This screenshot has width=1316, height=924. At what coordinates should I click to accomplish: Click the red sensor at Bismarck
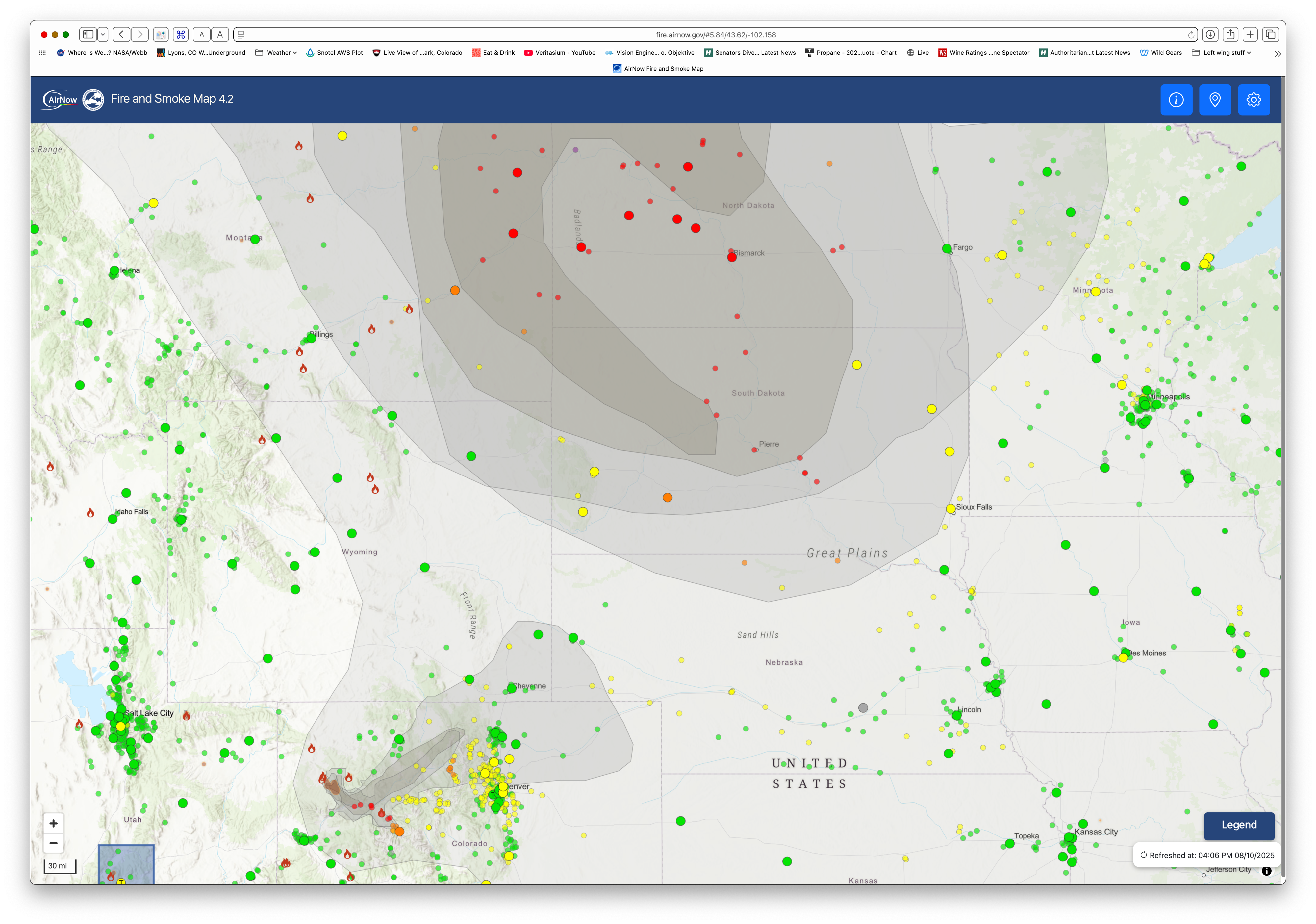(x=732, y=257)
